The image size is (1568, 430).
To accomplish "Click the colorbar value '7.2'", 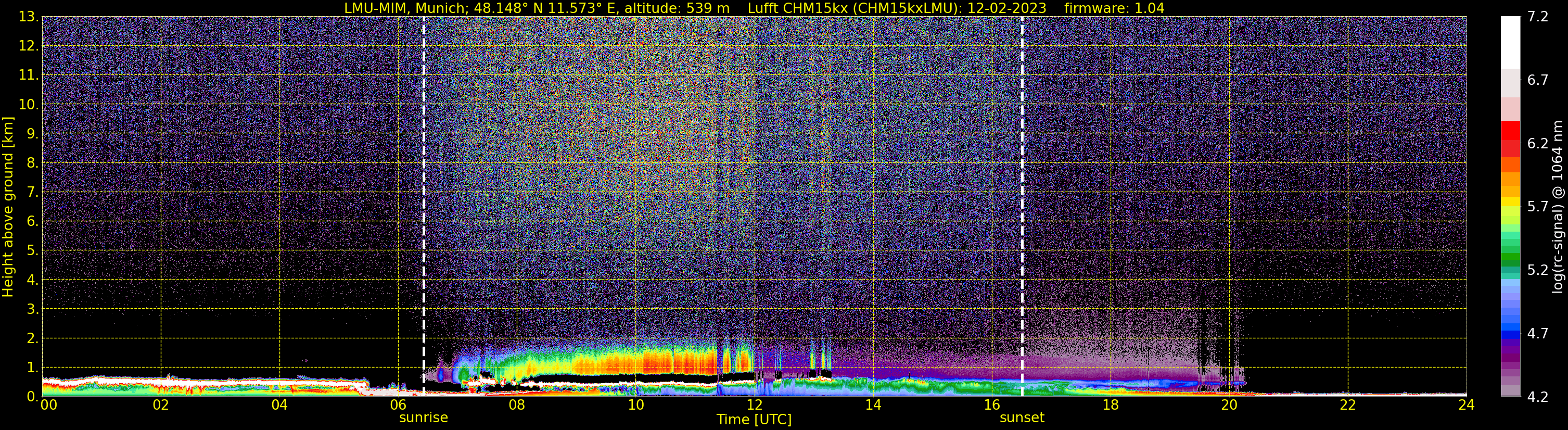I will coord(1538,17).
